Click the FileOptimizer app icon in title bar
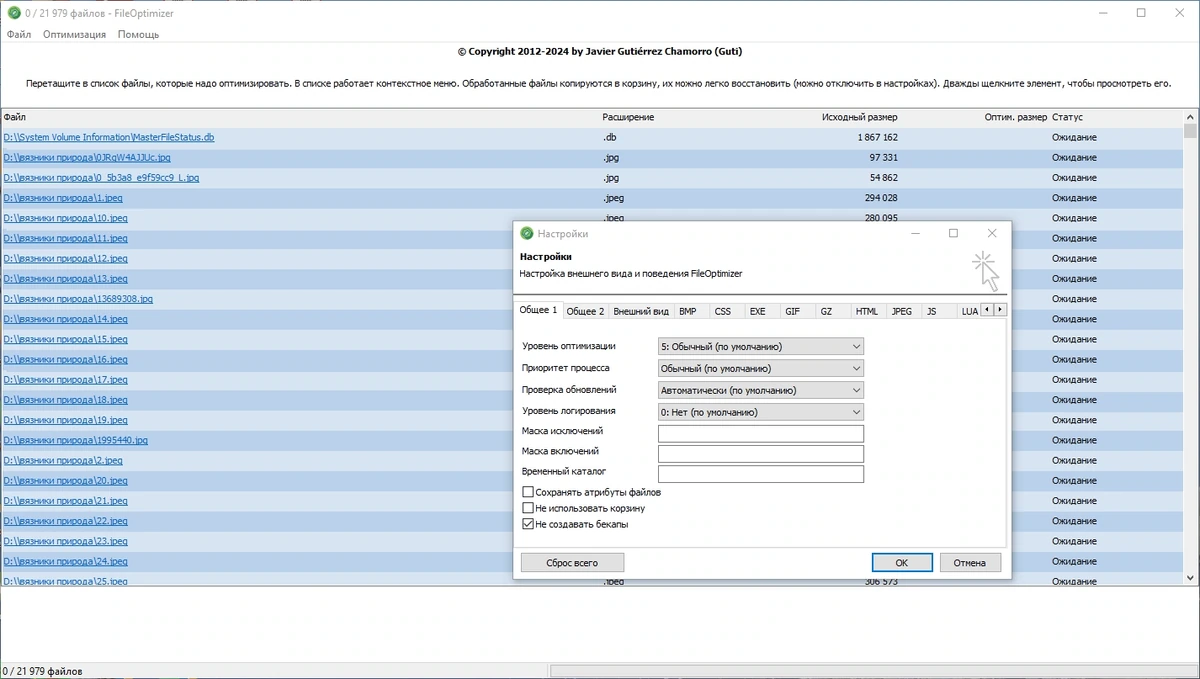The image size is (1200, 679). click(x=12, y=13)
